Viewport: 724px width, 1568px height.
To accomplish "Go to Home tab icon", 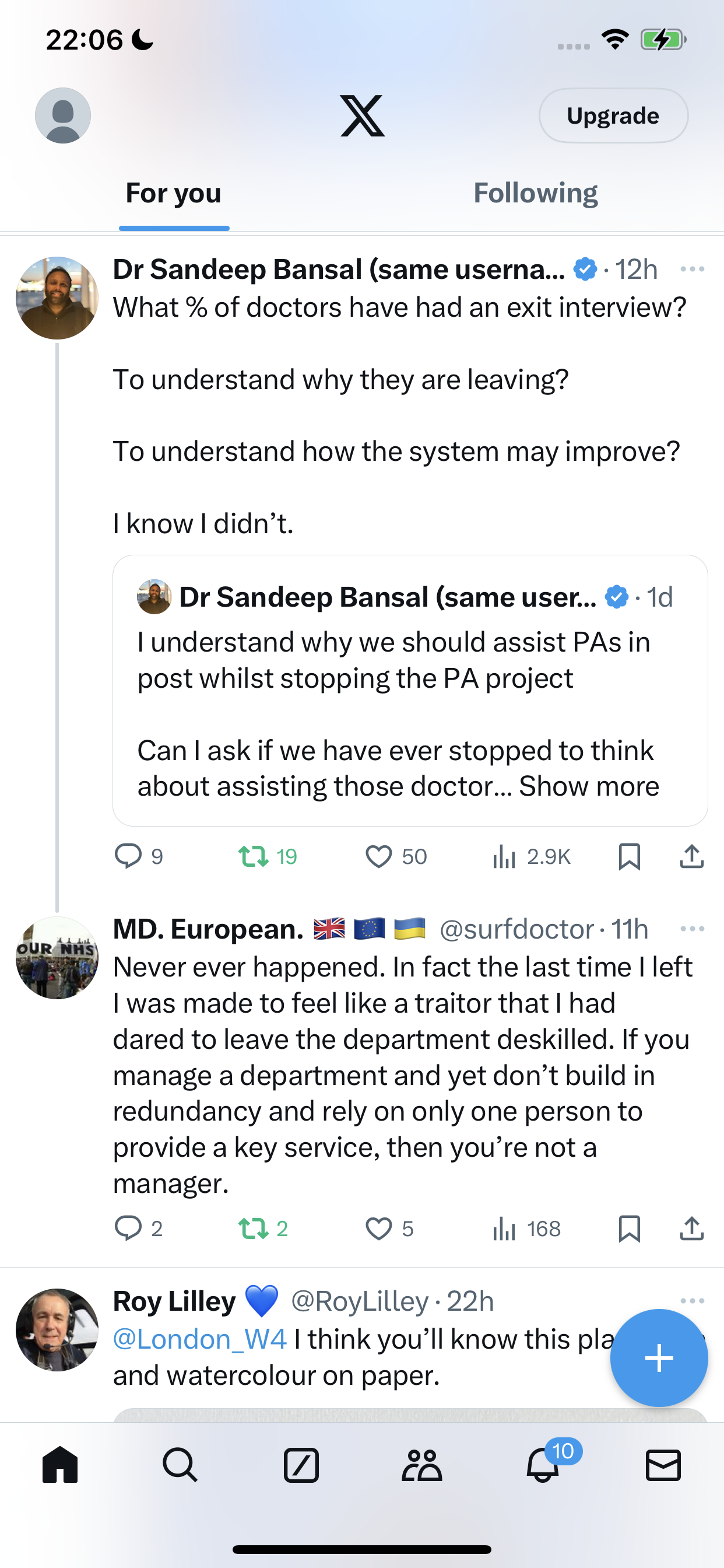I will pos(60,1465).
